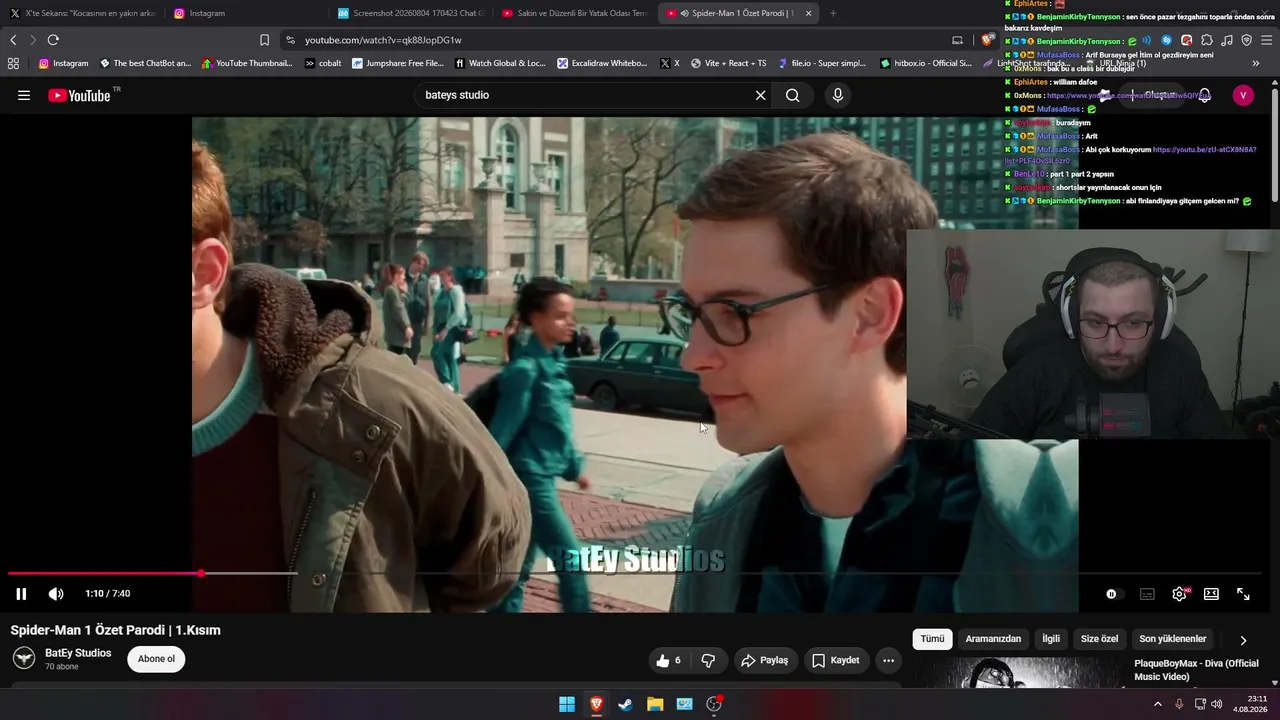Open the Excalidraw Whiteboard bookmark
This screenshot has width=1280, height=720.
[x=602, y=63]
